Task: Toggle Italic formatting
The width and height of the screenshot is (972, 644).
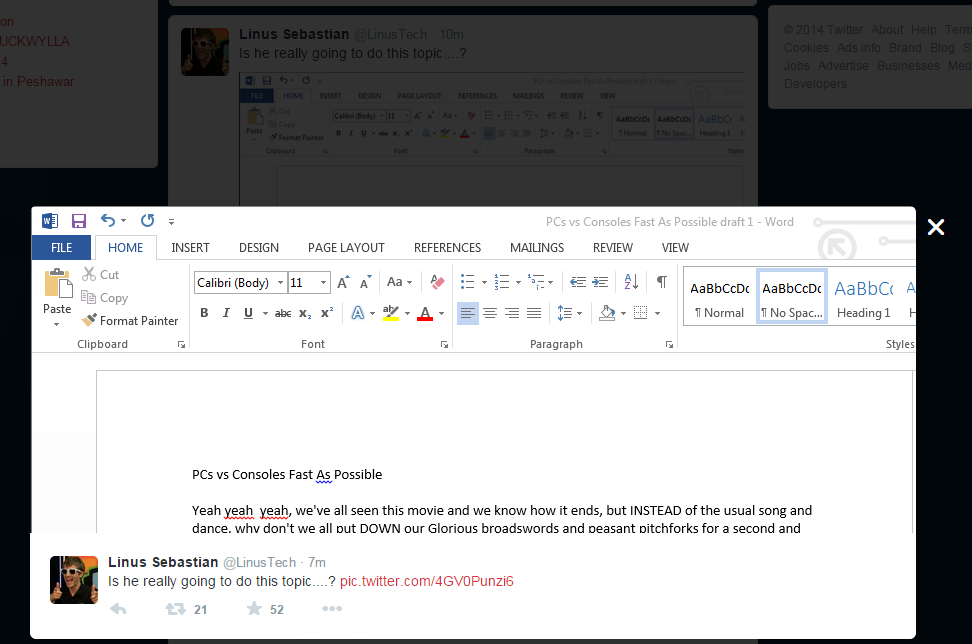Action: 226,313
